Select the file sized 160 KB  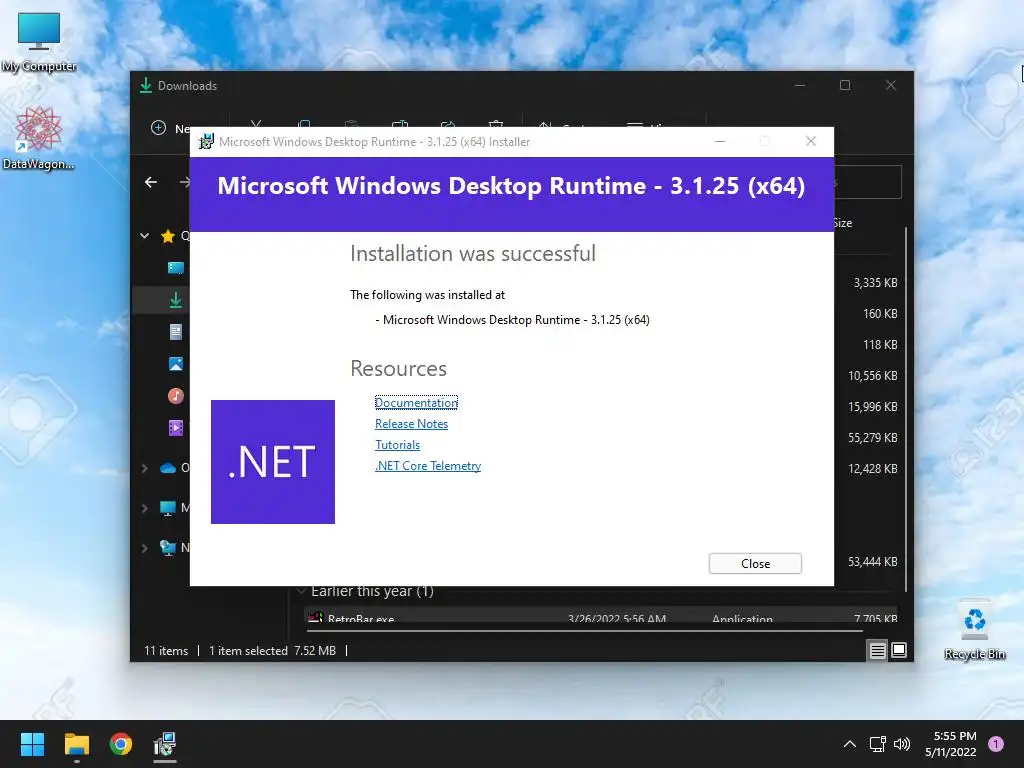880,313
